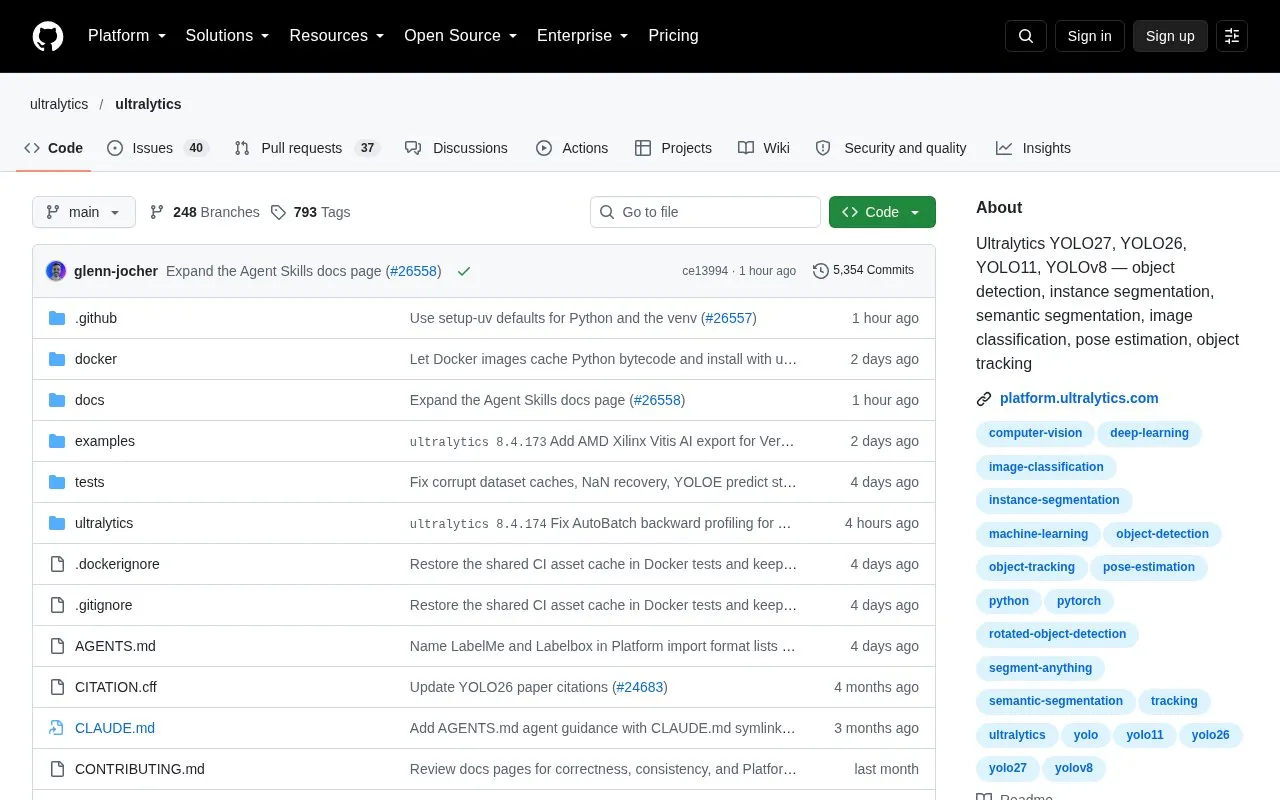Open the .github folder
Screen dimensions: 1280x800
click(x=96, y=318)
